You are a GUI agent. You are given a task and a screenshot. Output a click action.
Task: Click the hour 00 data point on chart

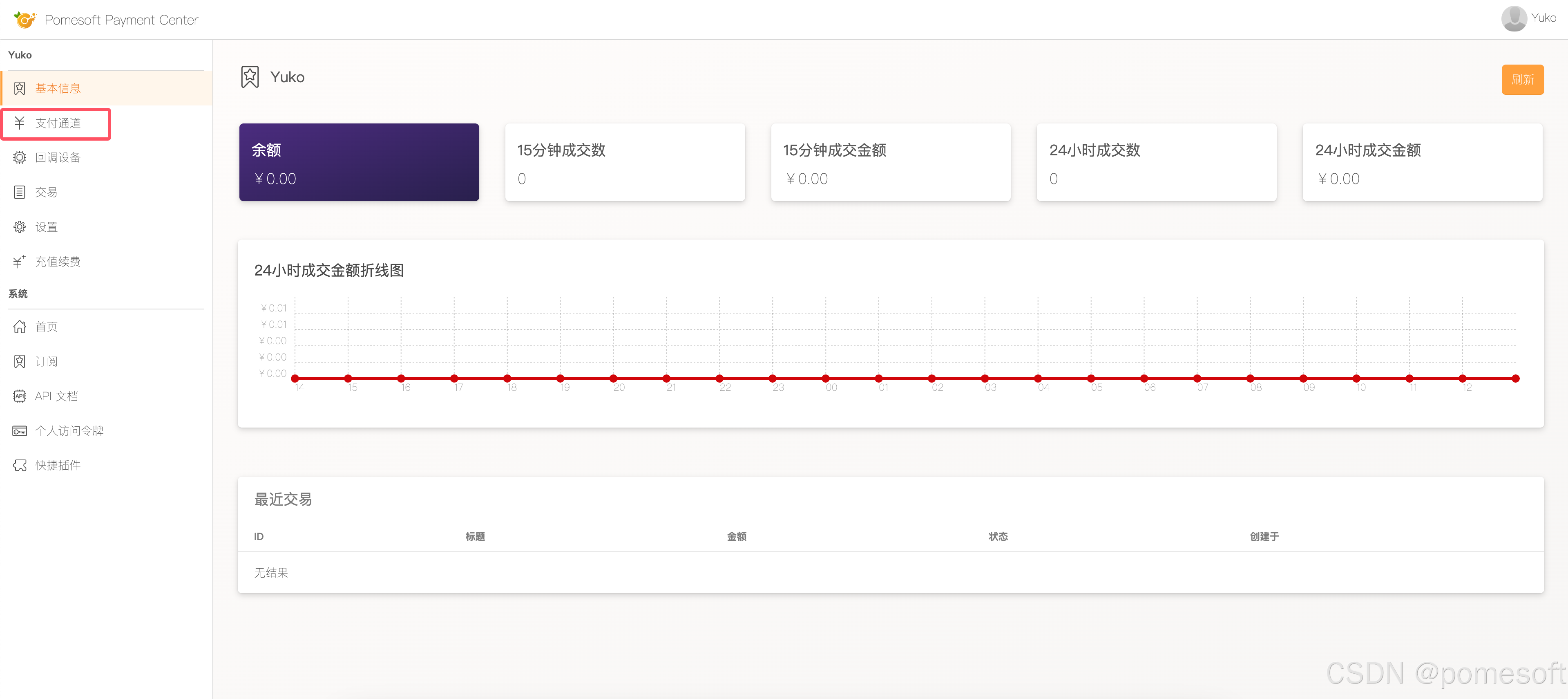825,379
